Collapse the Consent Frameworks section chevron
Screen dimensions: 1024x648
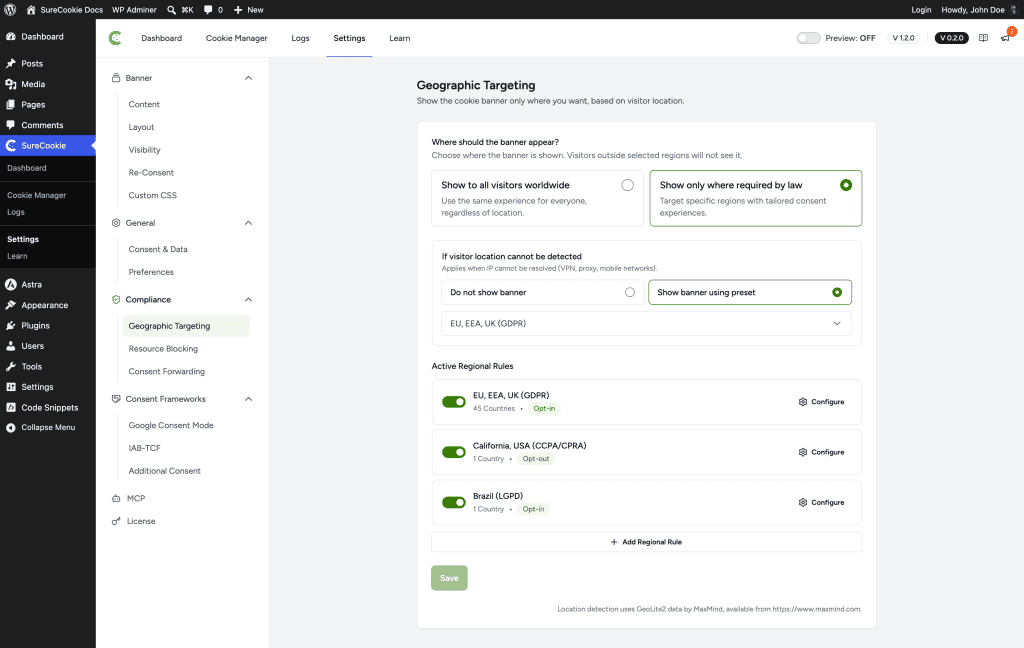click(248, 399)
